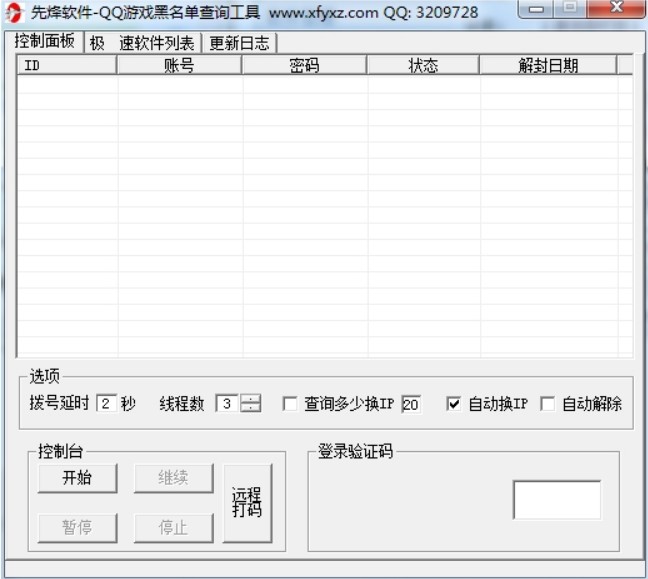Screen dimensions: 648x579
Task: Minimize the 先烽软件 window
Action: [x=536, y=9]
